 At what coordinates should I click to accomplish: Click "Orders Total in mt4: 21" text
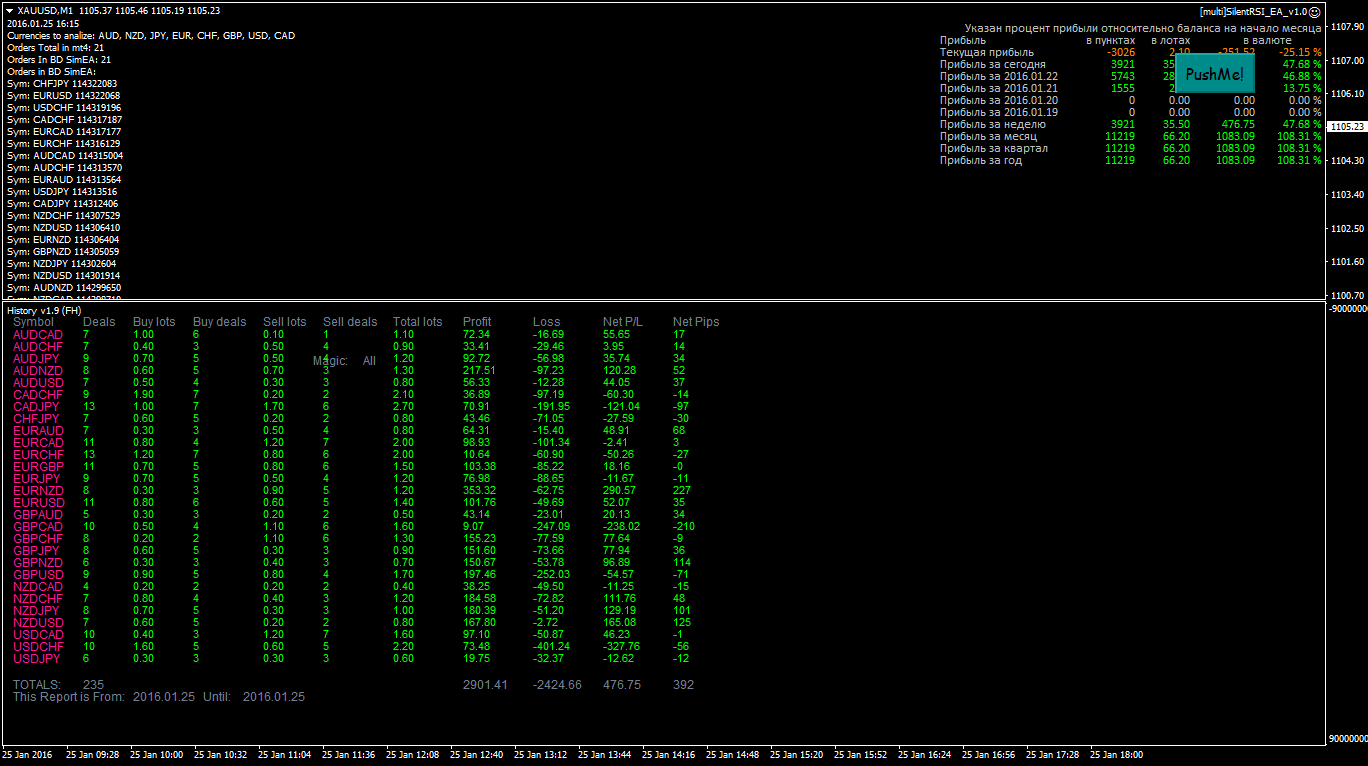[x=55, y=48]
